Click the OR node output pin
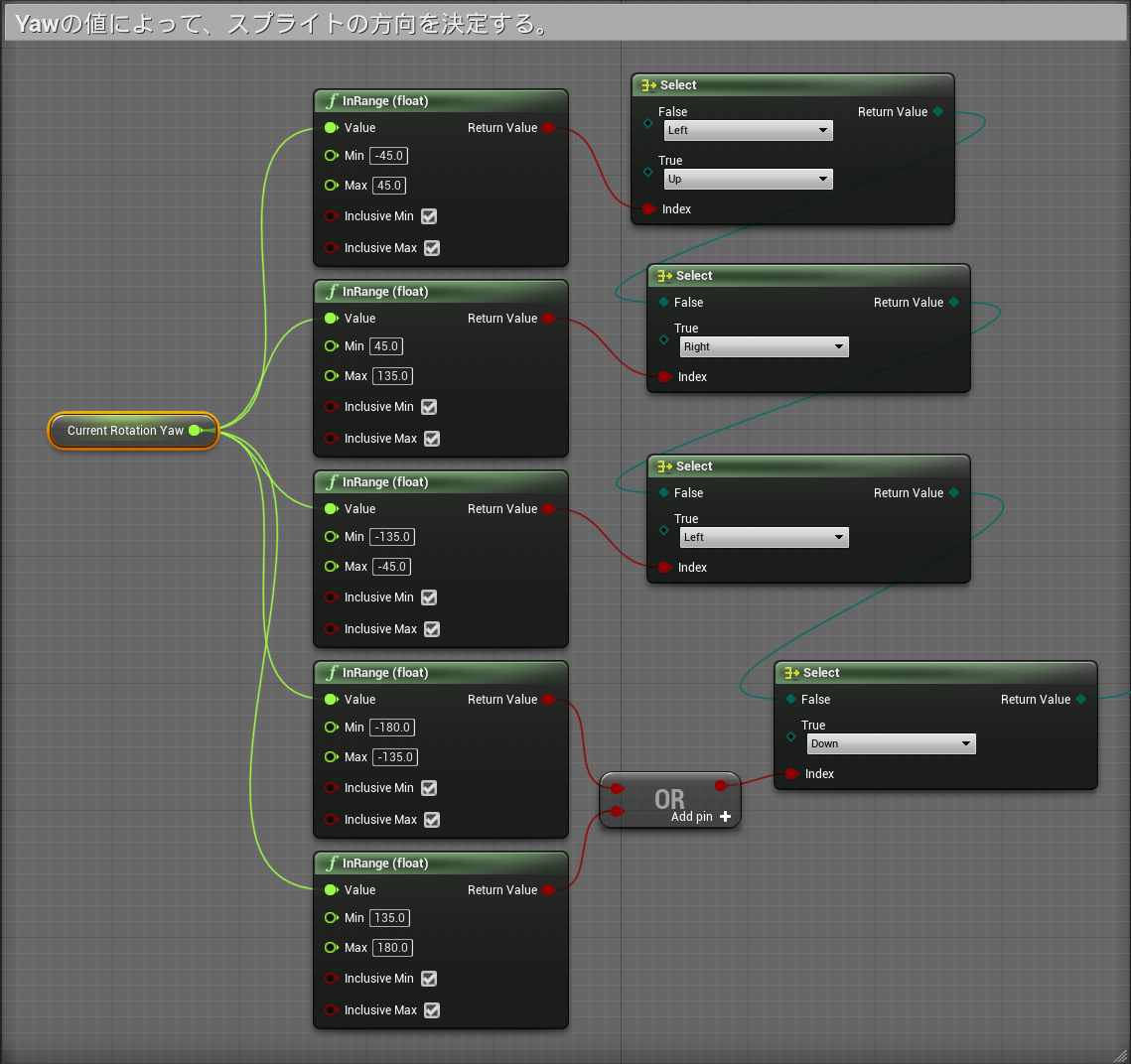Screen dimensions: 1131x1064 [721, 785]
